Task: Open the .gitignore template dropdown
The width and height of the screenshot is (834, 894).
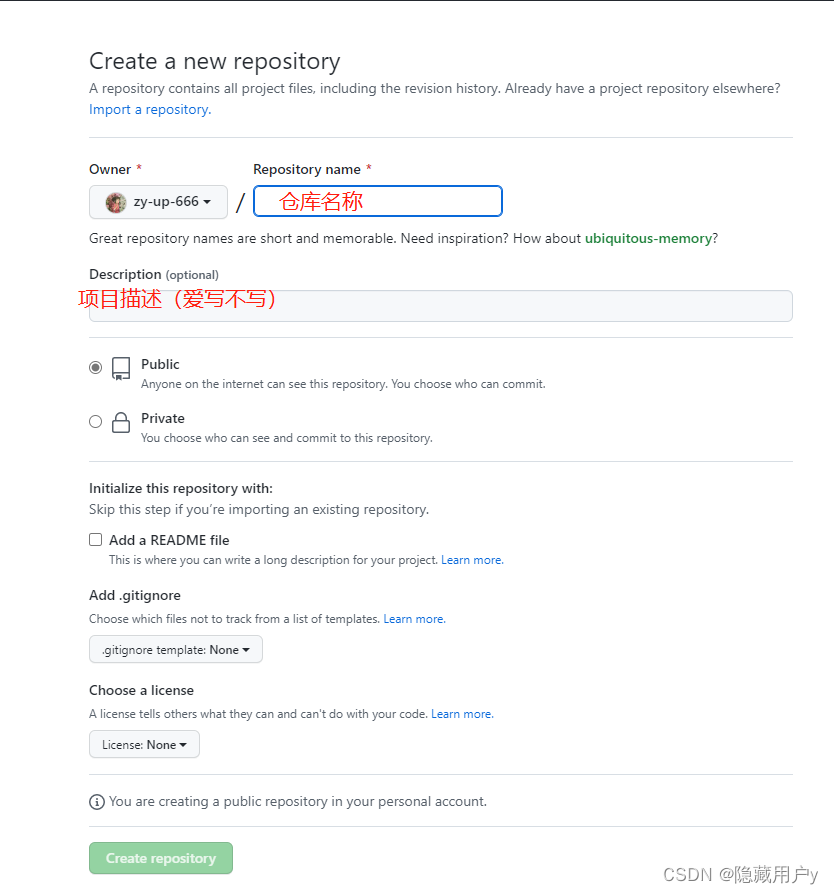Action: 175,649
